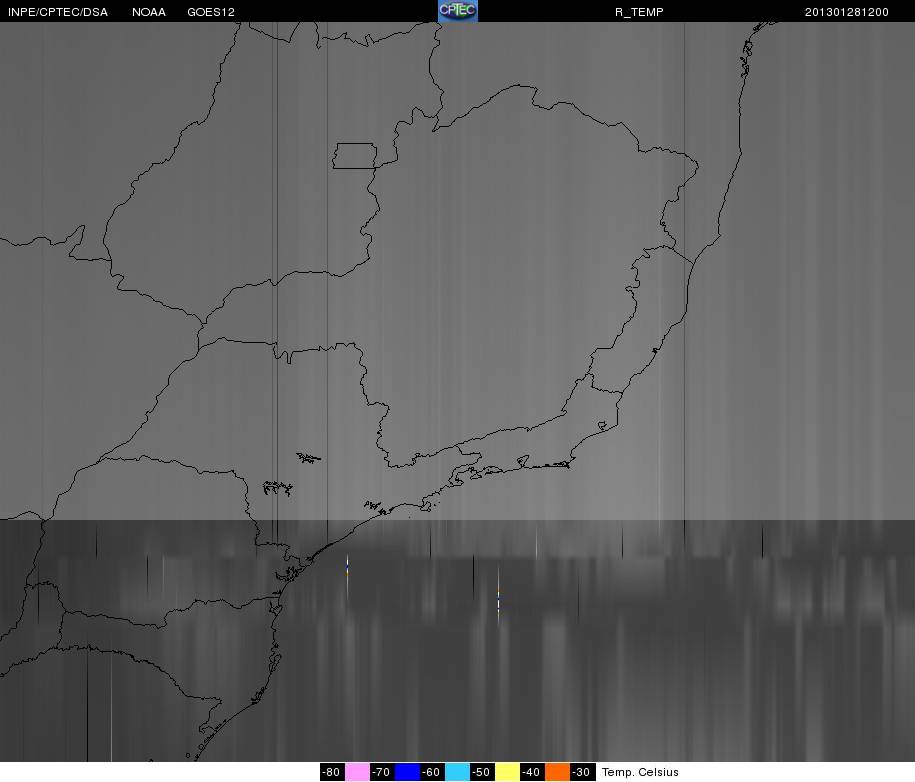This screenshot has height=782, width=915.
Task: Click the R_TEMP product label
Action: pos(639,12)
